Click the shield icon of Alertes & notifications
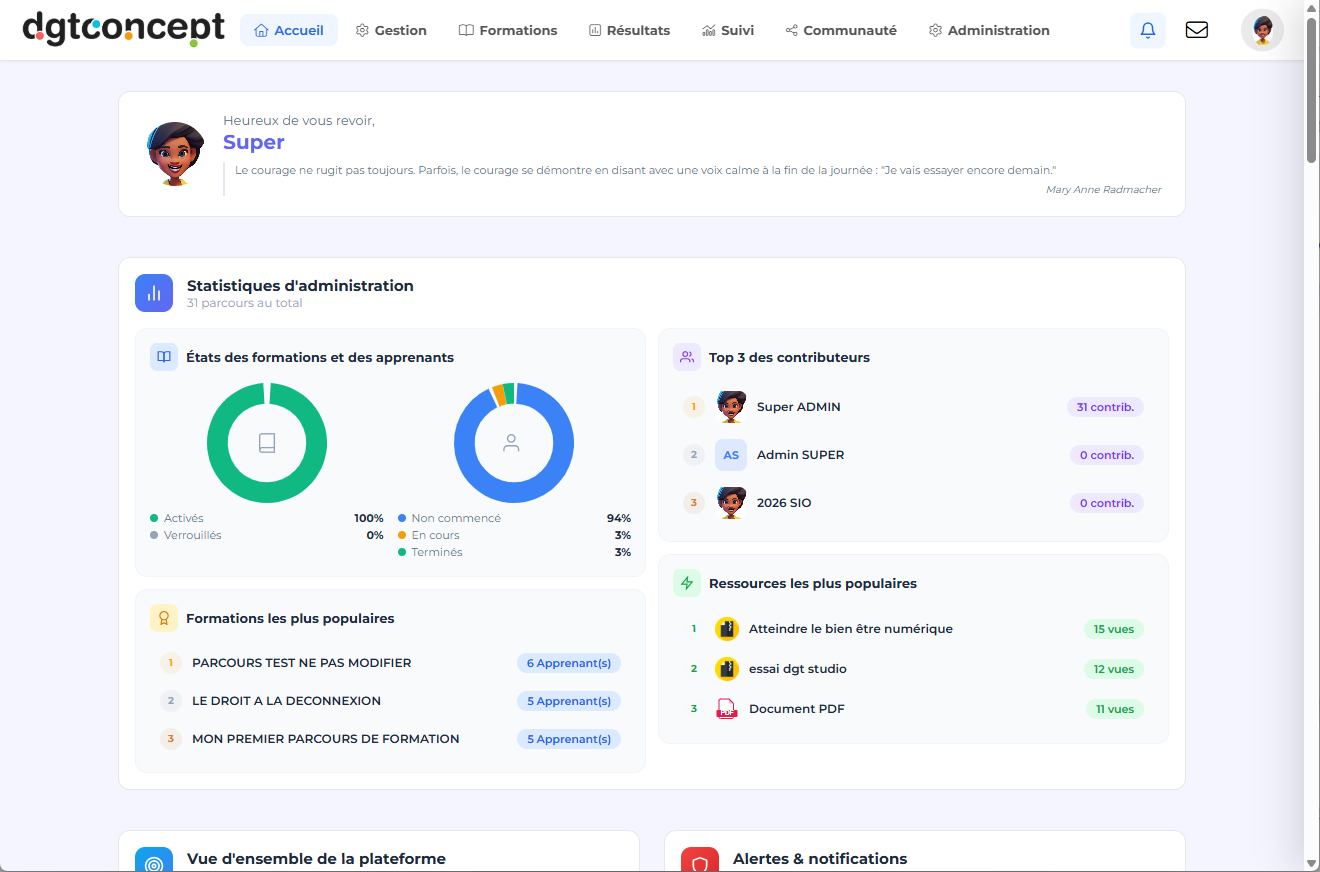The width and height of the screenshot is (1320, 872). pyautogui.click(x=700, y=860)
